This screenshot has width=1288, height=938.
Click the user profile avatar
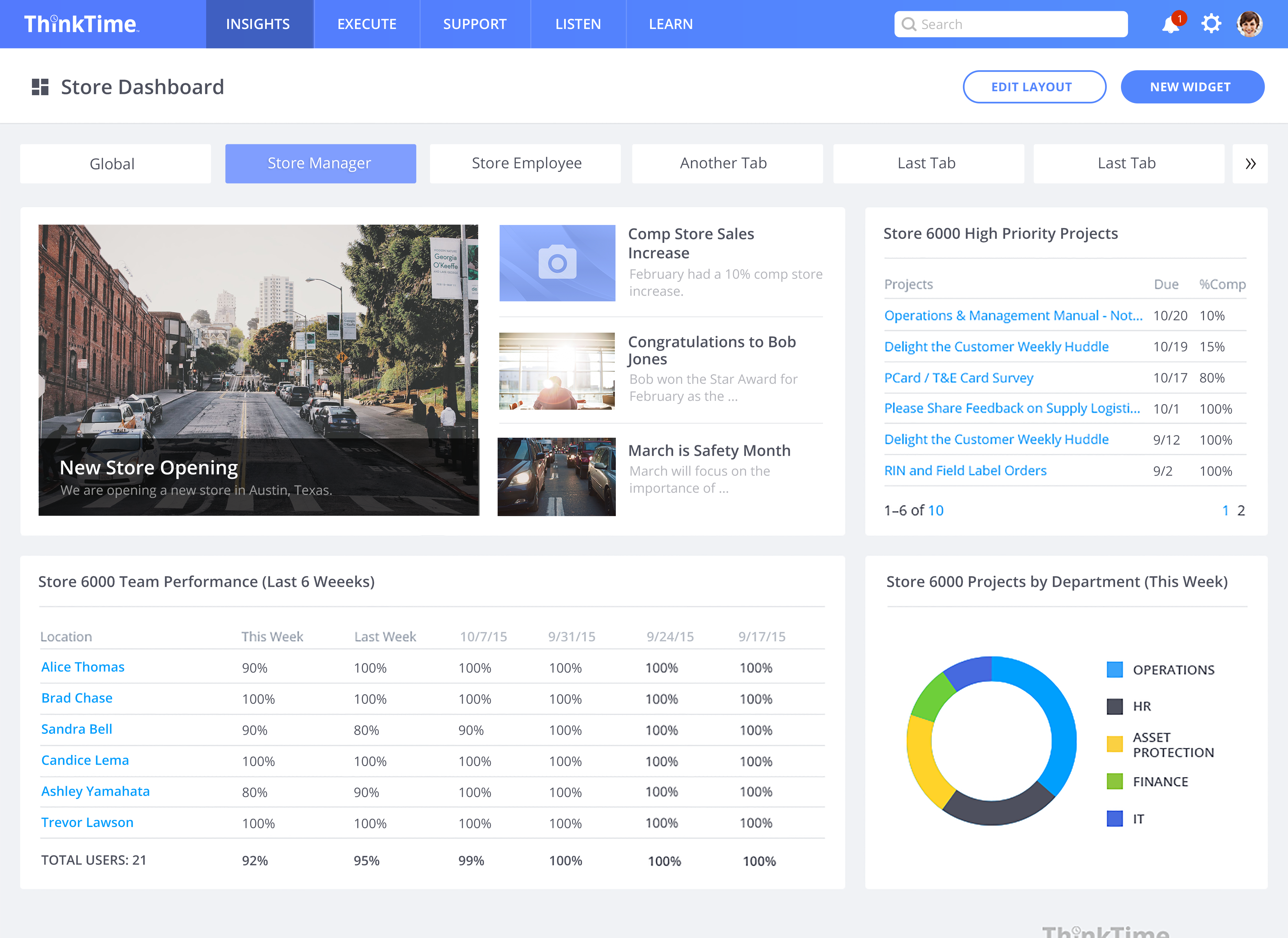[x=1249, y=24]
